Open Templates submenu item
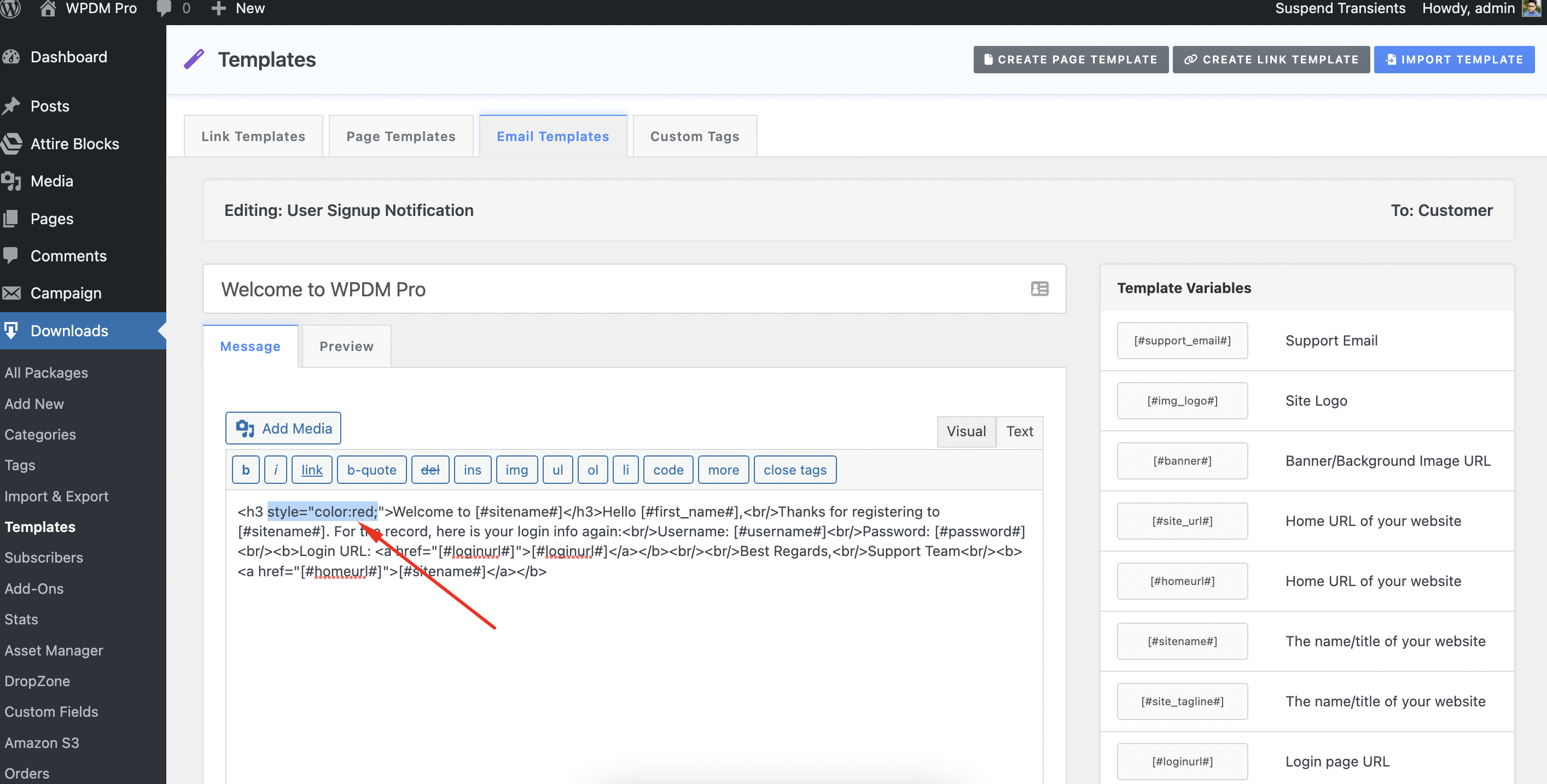Image resolution: width=1547 pixels, height=784 pixels. tap(40, 527)
